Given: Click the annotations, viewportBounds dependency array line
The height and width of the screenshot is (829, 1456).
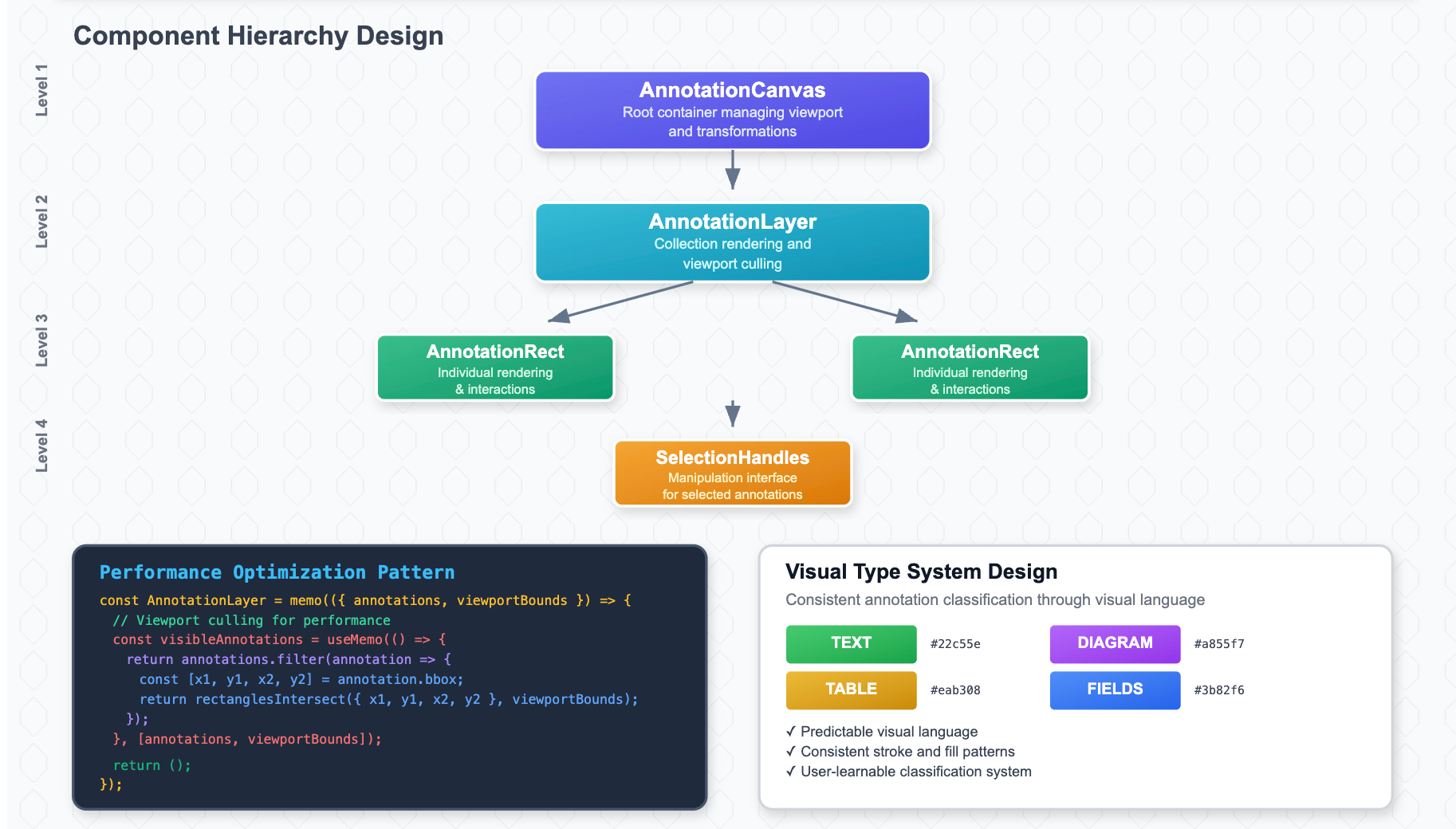Looking at the screenshot, I should point(247,739).
